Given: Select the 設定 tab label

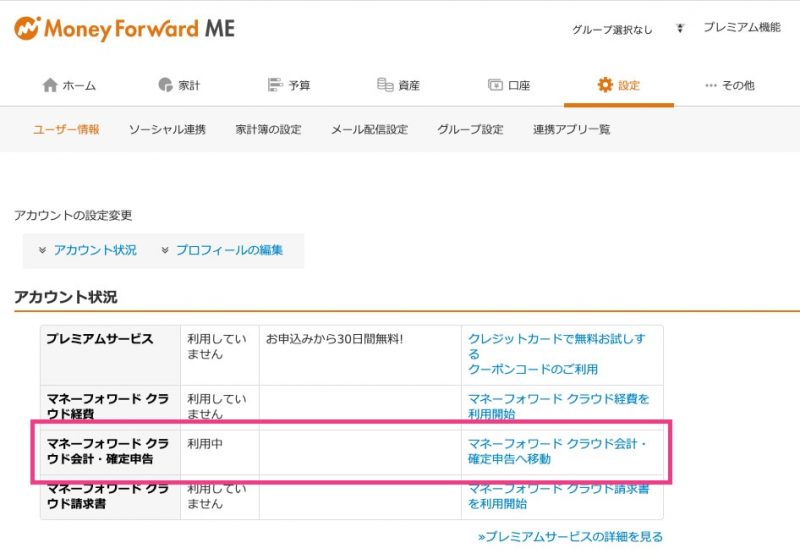Looking at the screenshot, I should click(629, 85).
